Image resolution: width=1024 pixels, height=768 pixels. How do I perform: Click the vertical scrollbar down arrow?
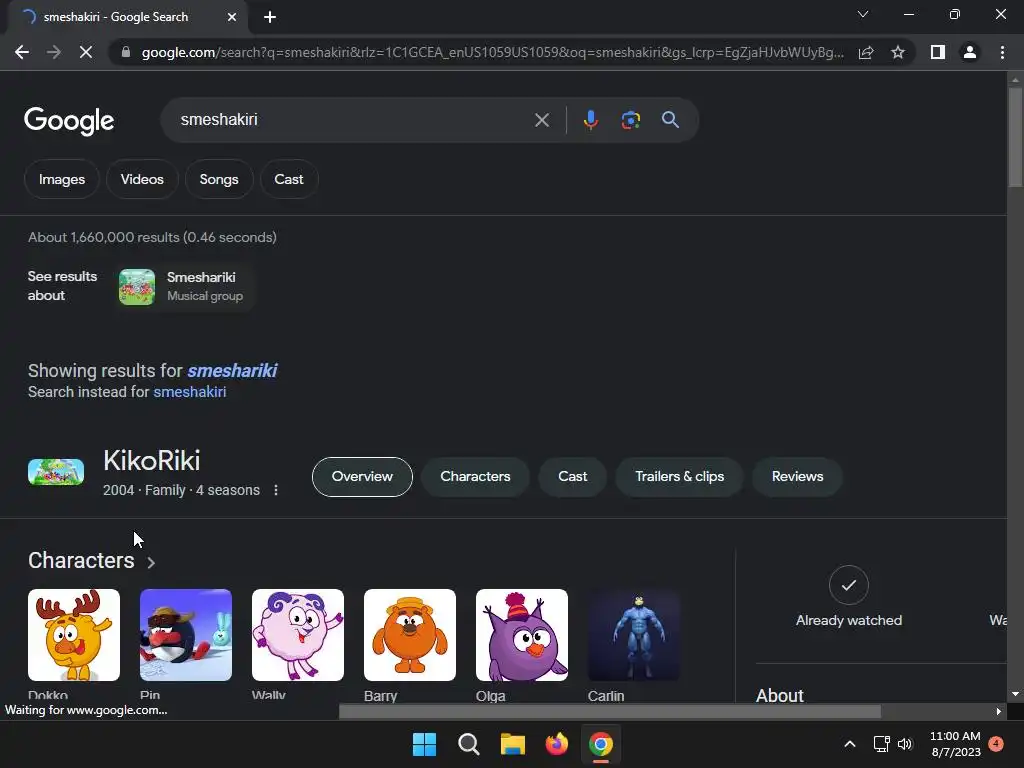click(1015, 694)
